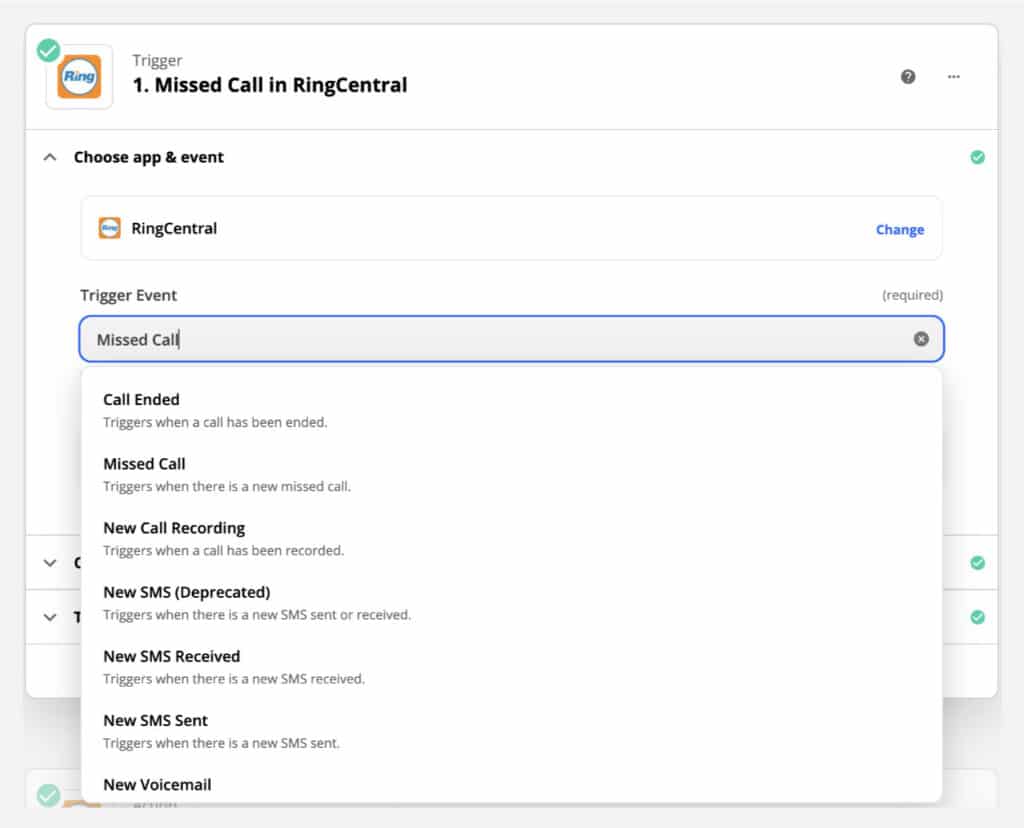Click the green checkmark icon on the bottom step

(48, 795)
